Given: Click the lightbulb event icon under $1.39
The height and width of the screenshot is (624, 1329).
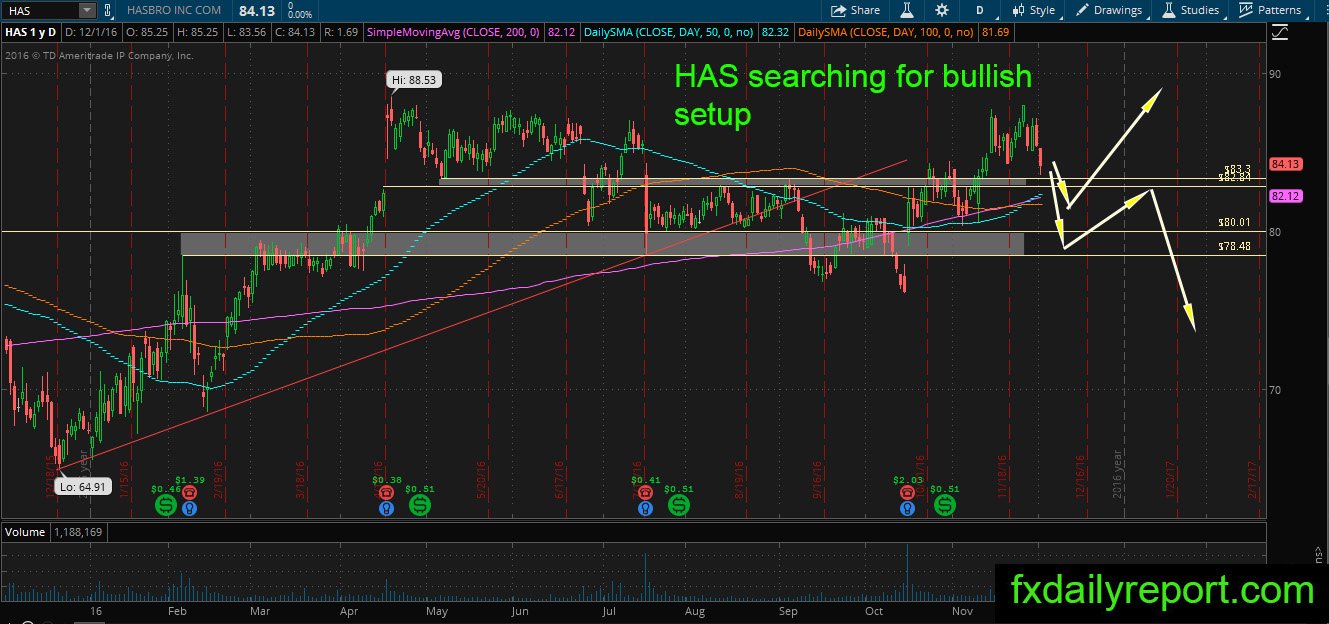Looking at the screenshot, I should point(189,508).
